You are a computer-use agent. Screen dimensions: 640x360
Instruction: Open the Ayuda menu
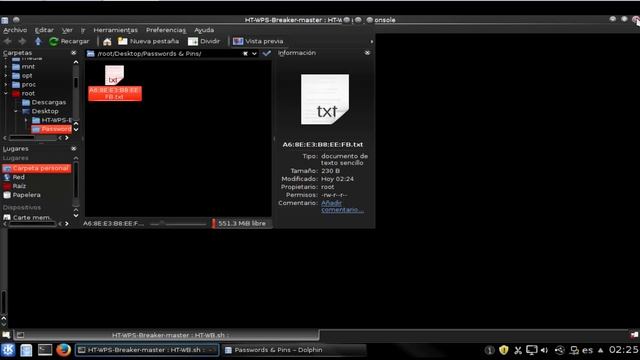(x=204, y=30)
